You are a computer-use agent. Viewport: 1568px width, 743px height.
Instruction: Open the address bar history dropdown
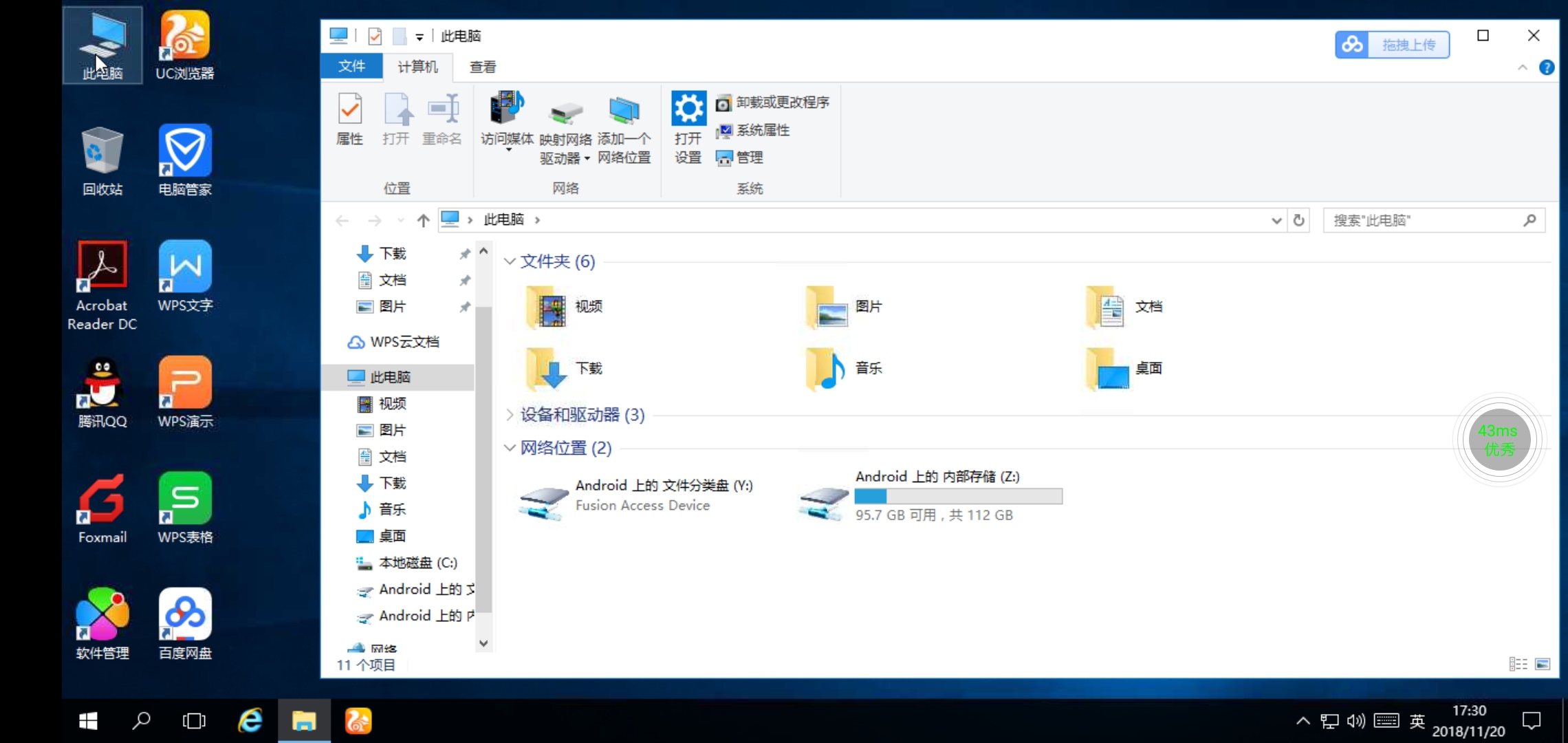1276,220
